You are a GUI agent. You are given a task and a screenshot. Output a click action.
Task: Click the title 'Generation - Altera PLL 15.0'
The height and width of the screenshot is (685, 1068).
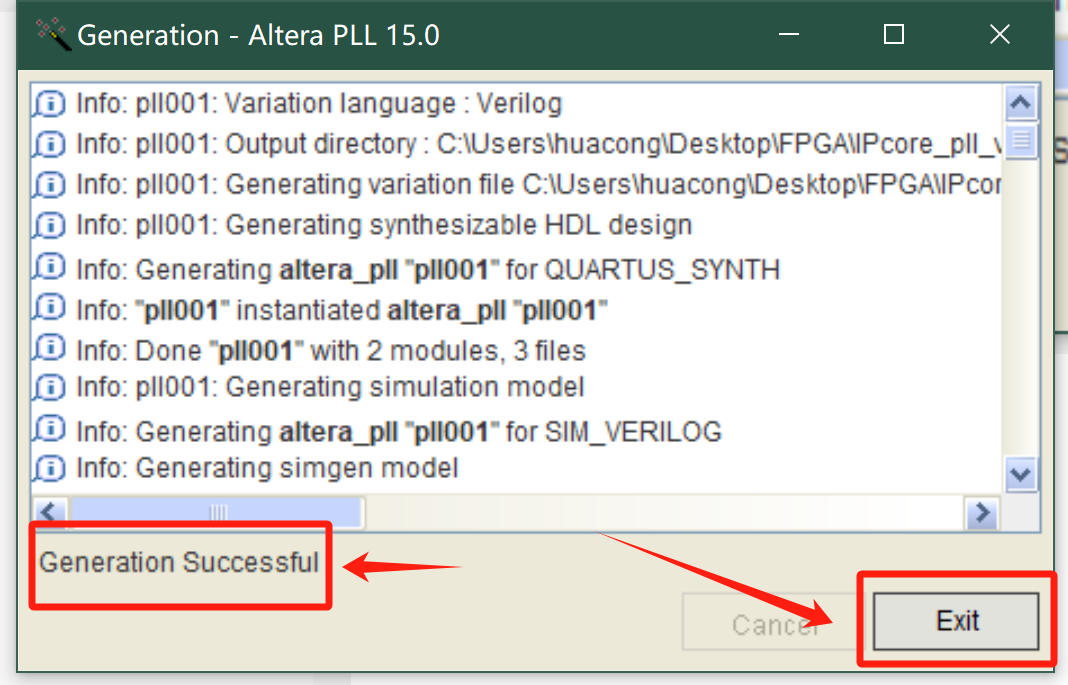pos(259,35)
